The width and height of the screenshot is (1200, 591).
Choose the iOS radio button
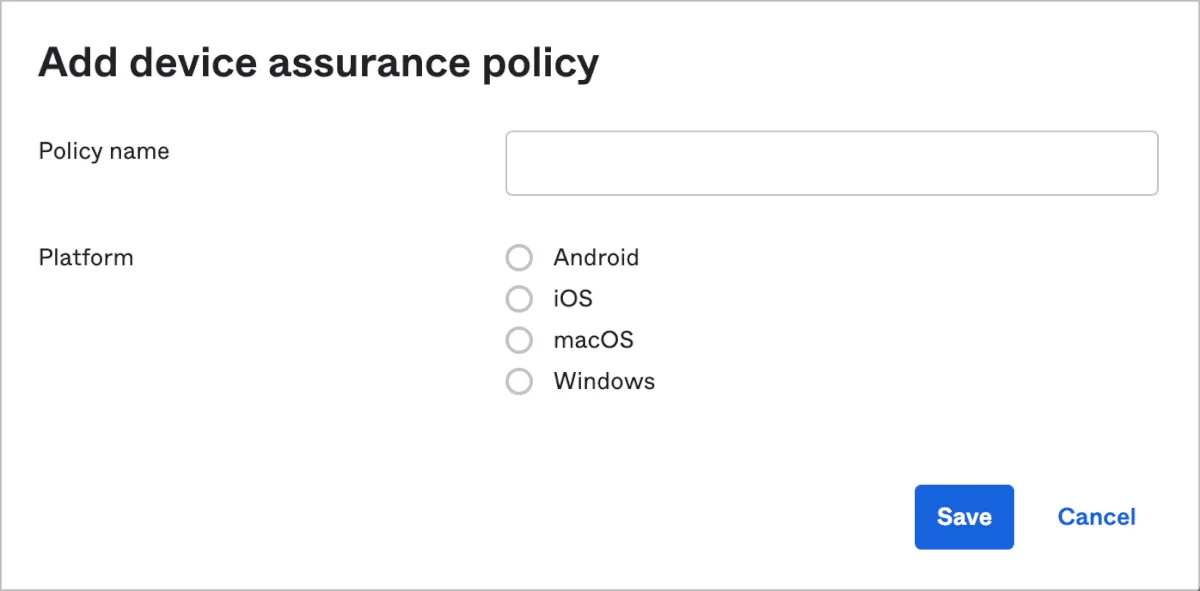(519, 299)
